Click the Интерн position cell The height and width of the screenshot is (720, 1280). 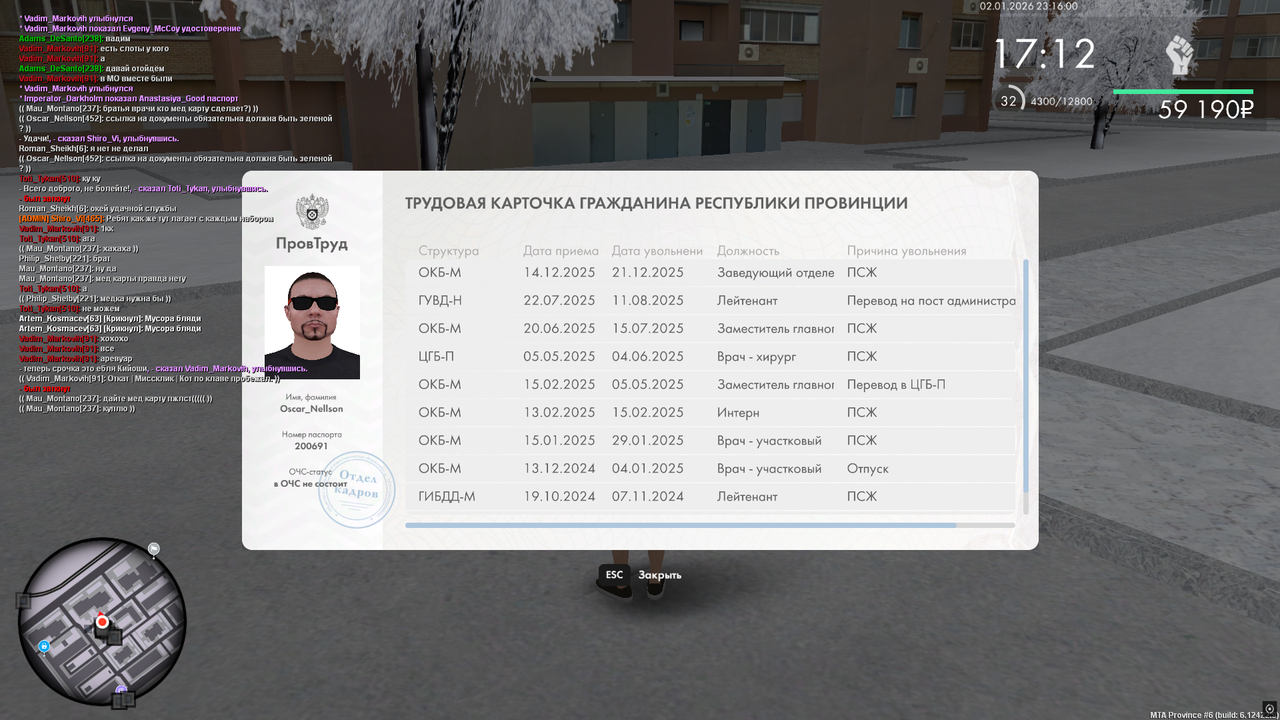(738, 412)
